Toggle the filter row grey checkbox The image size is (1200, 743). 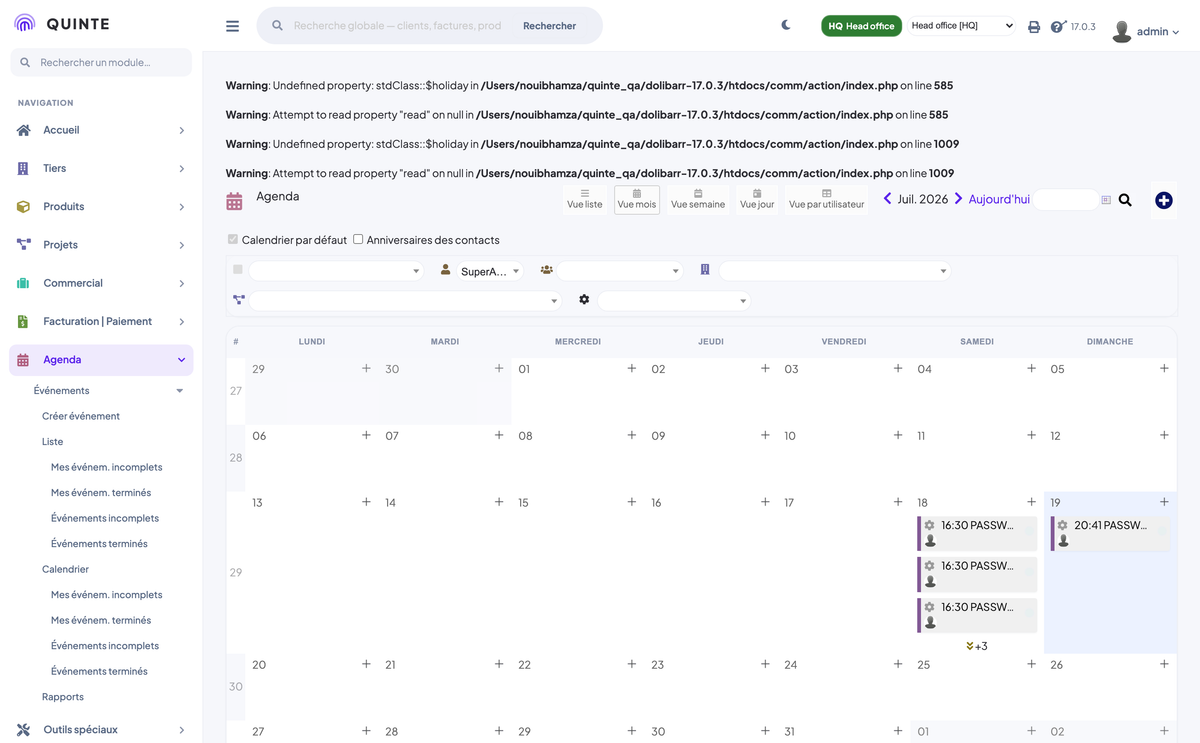(x=238, y=270)
